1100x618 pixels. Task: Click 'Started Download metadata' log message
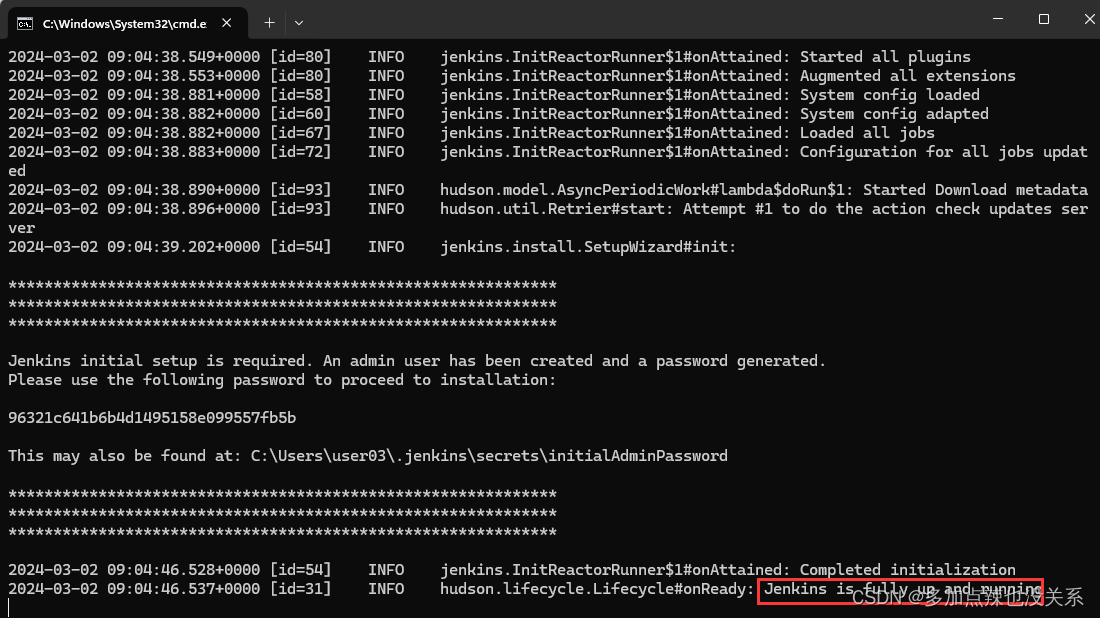click(975, 190)
